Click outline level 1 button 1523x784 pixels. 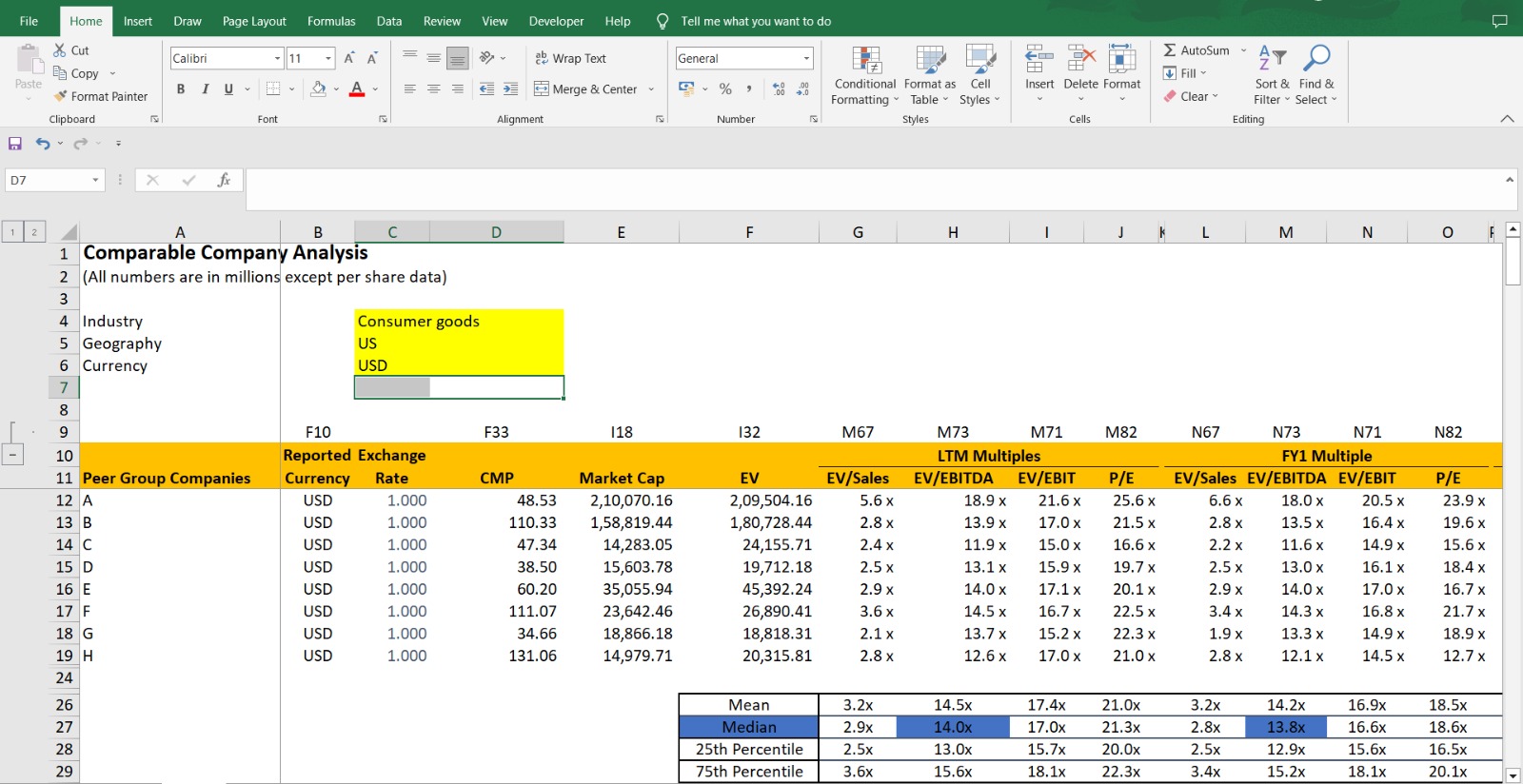click(12, 231)
